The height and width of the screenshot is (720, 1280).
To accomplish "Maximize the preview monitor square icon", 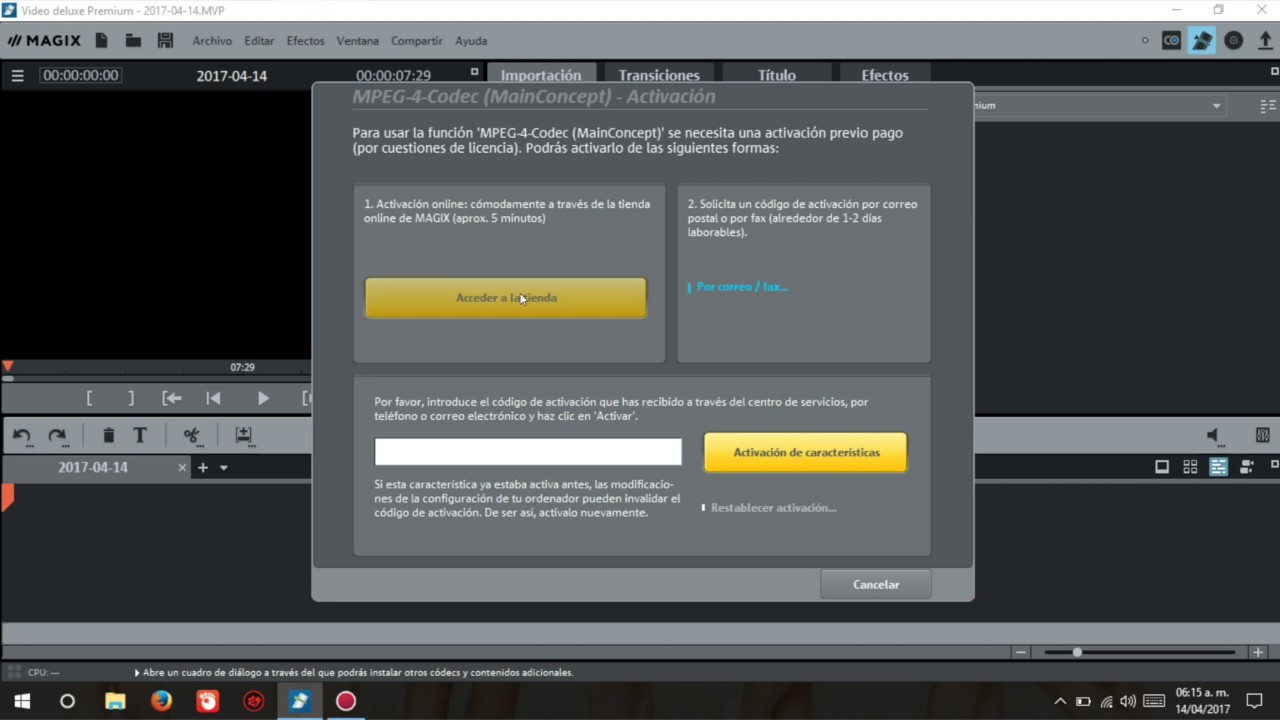I will [x=474, y=72].
